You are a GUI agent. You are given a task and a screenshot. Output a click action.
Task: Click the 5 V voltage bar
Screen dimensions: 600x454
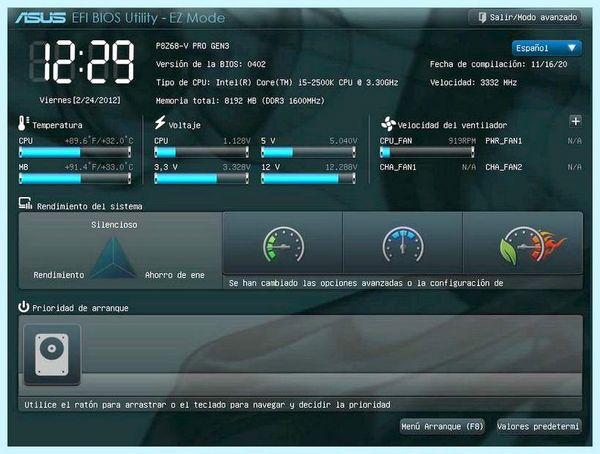(x=308, y=152)
